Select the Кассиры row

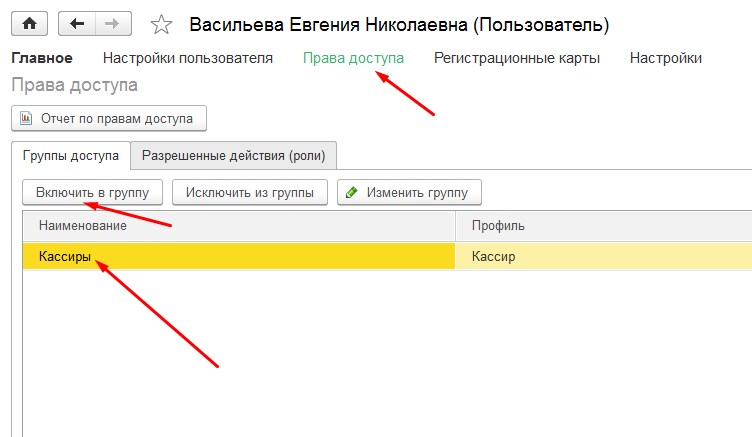(388, 256)
